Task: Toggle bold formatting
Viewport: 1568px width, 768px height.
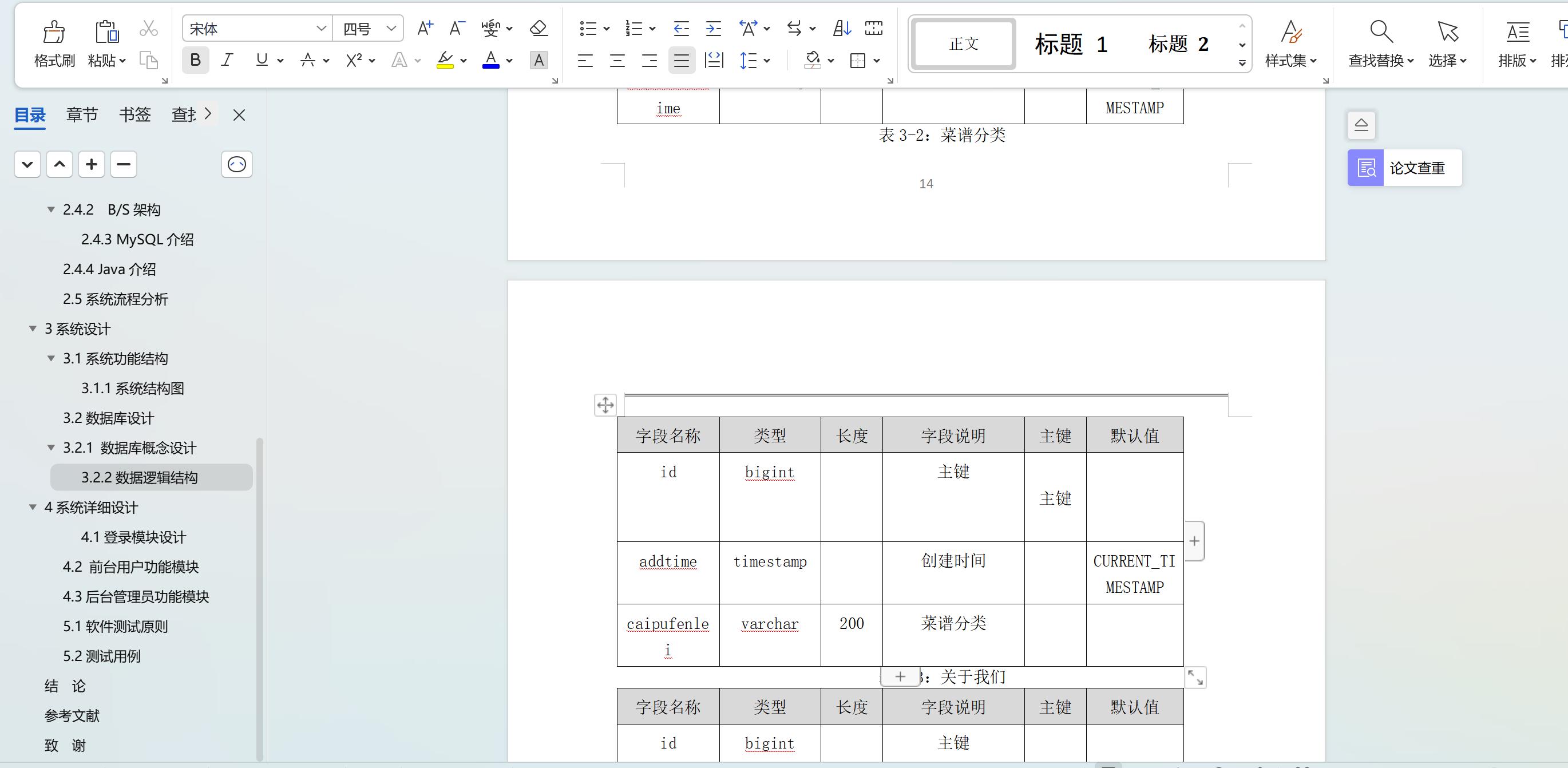Action: (195, 60)
